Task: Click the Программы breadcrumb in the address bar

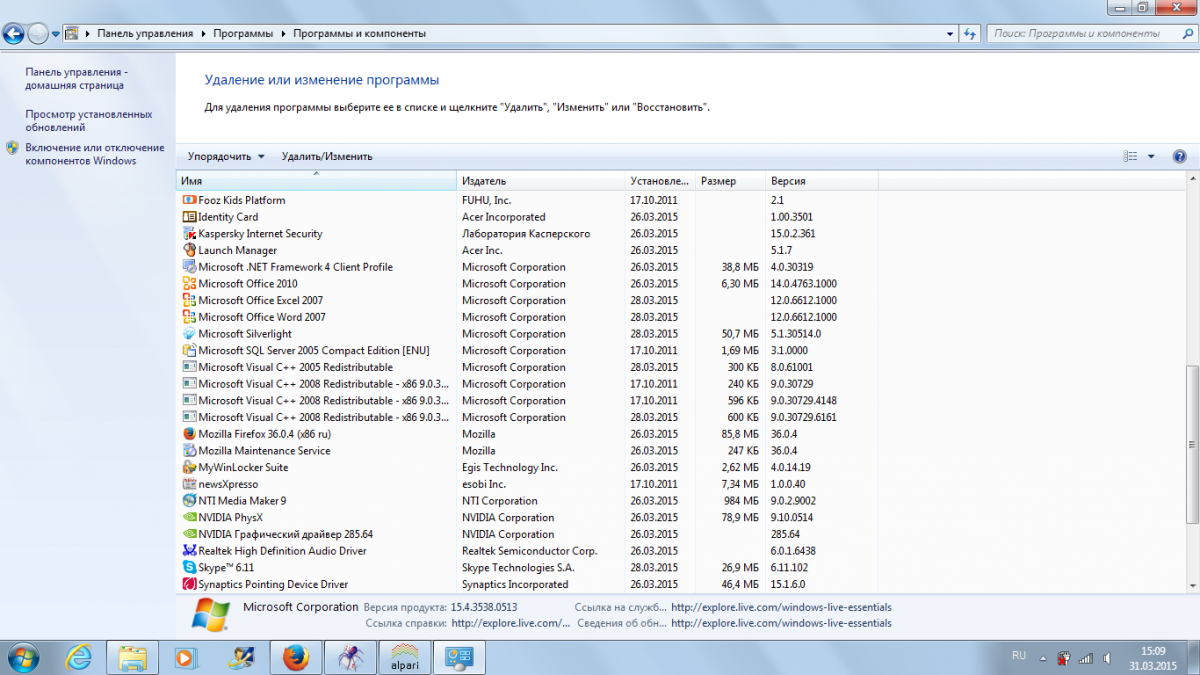Action: [242, 33]
